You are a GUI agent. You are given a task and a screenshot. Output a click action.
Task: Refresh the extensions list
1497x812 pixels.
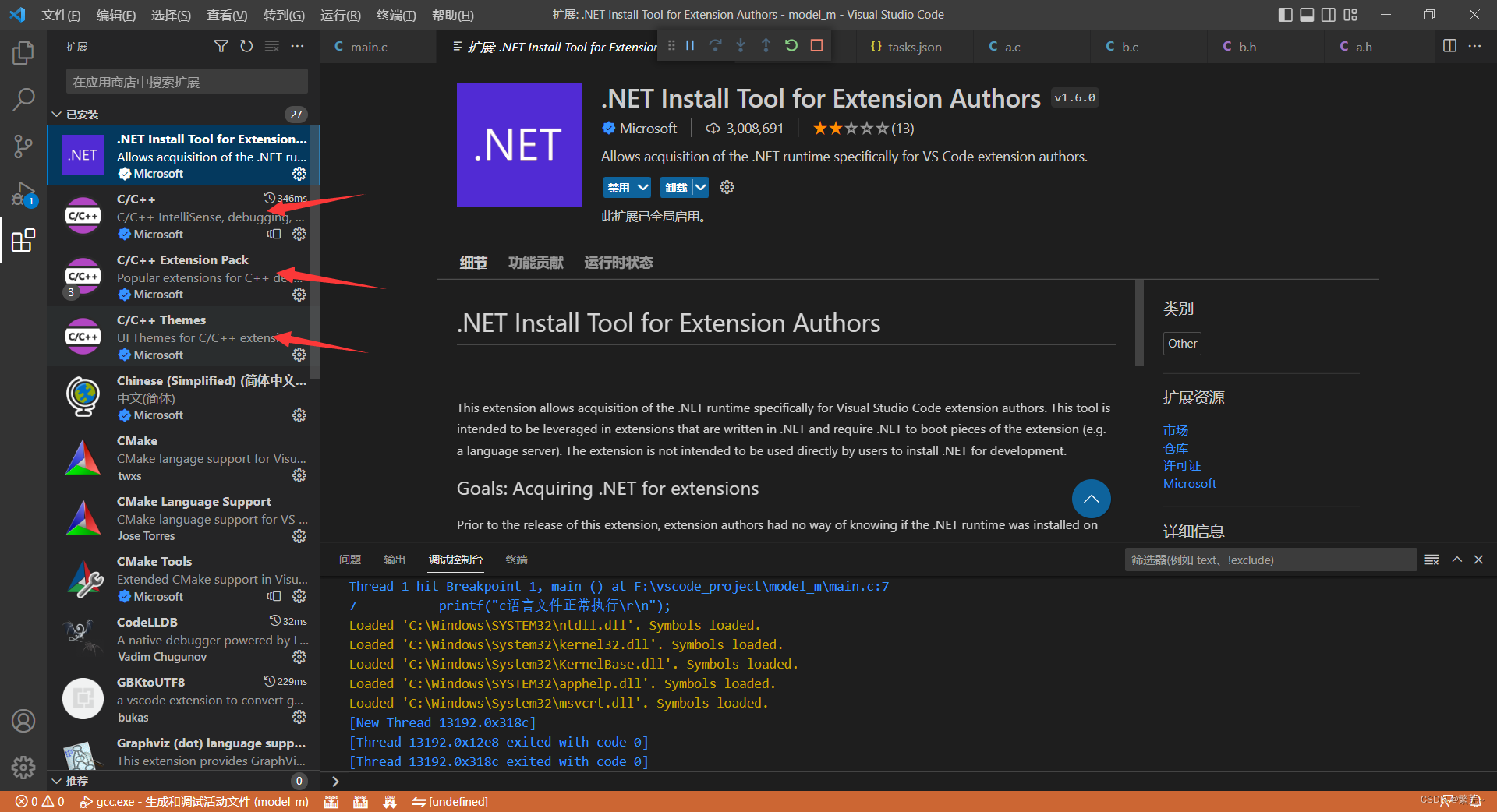pos(246,47)
